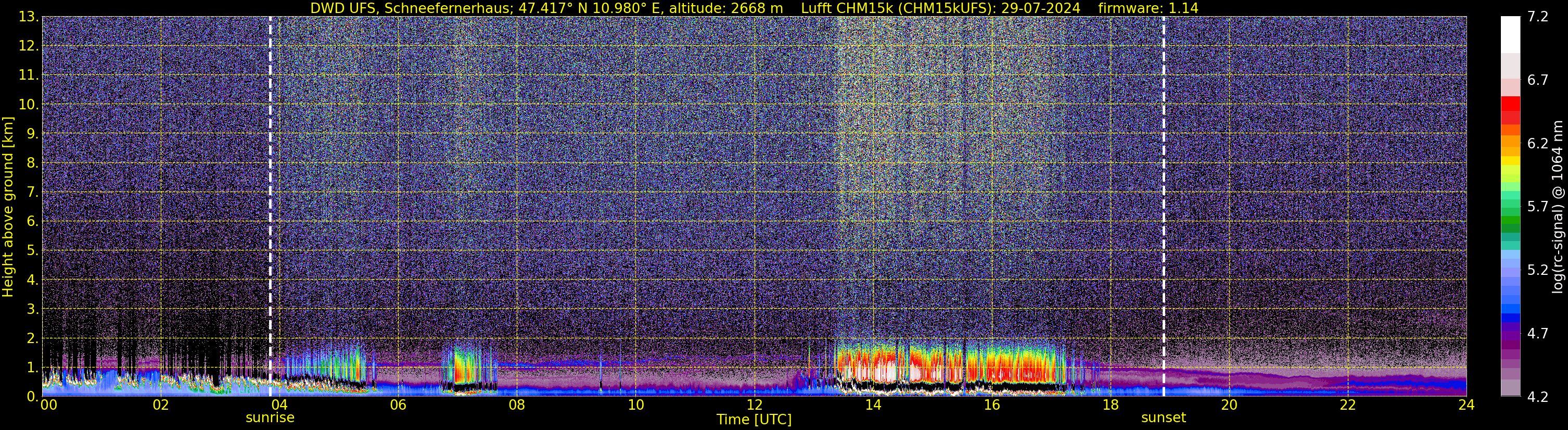
Task: Click the height tick label 3
Action: 32,309
